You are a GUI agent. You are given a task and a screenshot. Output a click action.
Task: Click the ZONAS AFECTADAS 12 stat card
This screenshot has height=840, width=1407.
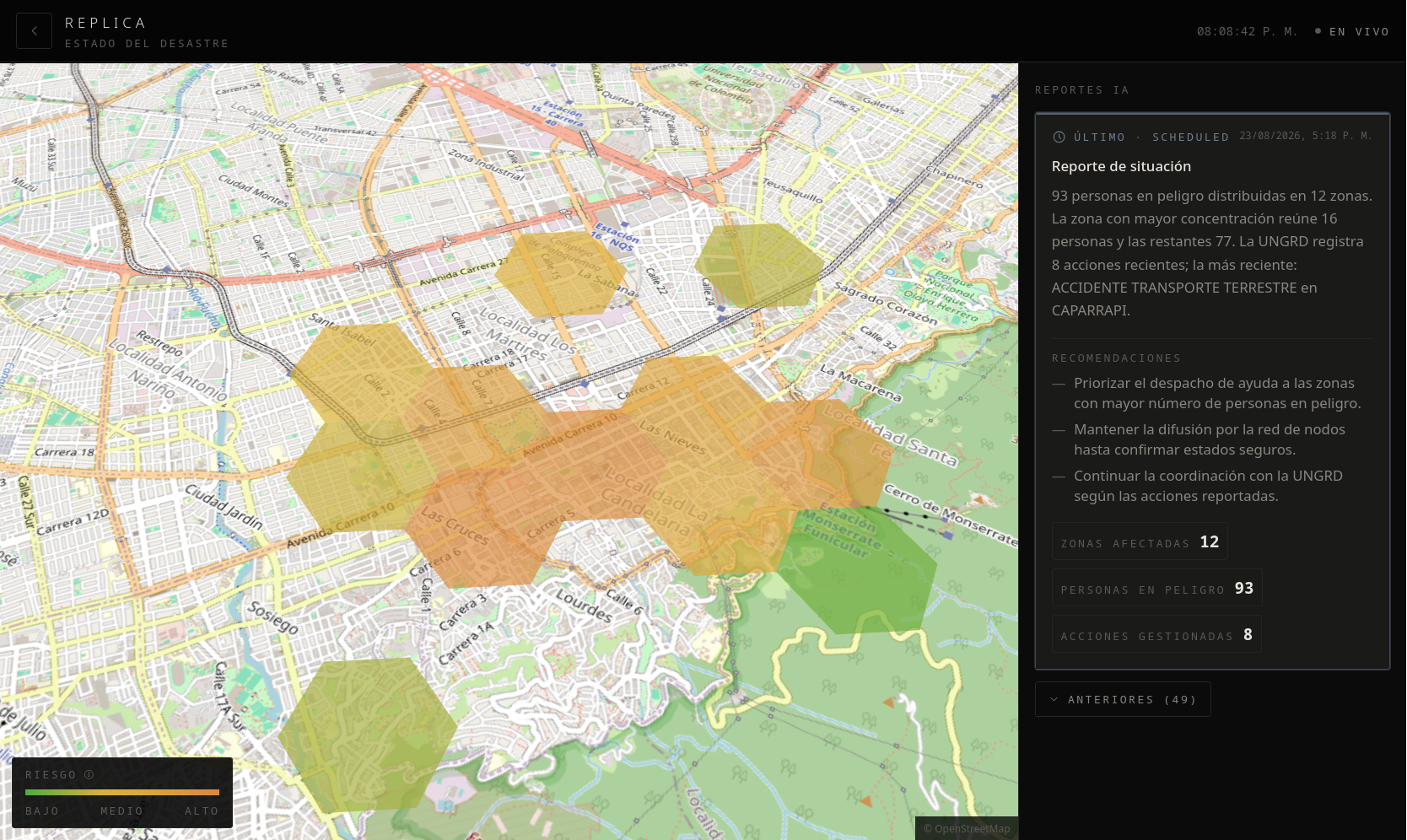click(x=1140, y=541)
